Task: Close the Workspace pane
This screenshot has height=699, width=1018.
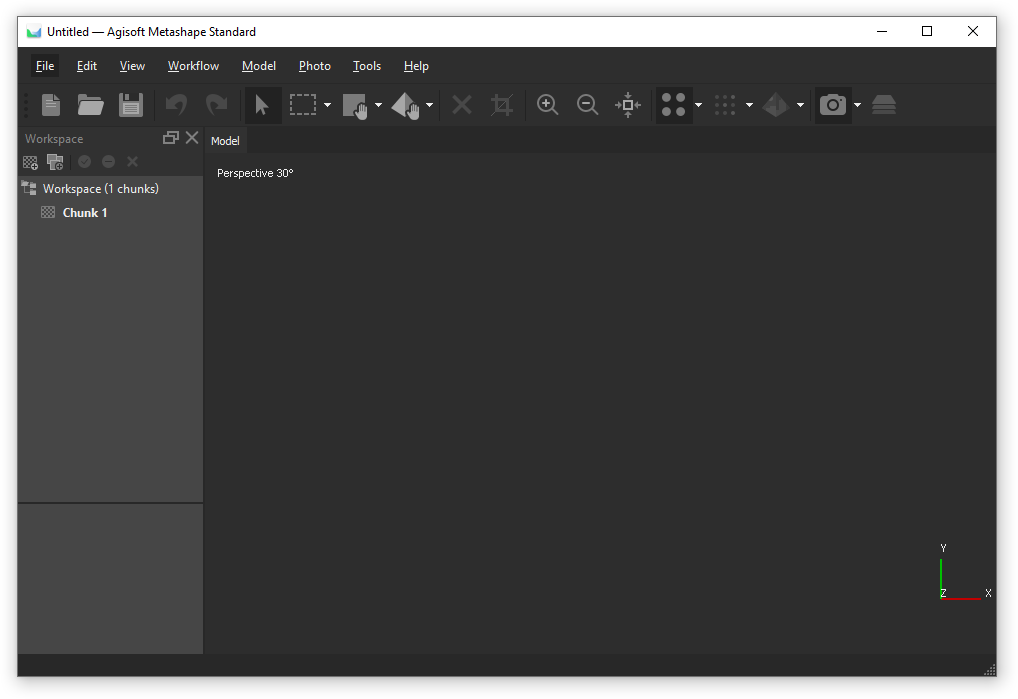Action: pos(192,138)
